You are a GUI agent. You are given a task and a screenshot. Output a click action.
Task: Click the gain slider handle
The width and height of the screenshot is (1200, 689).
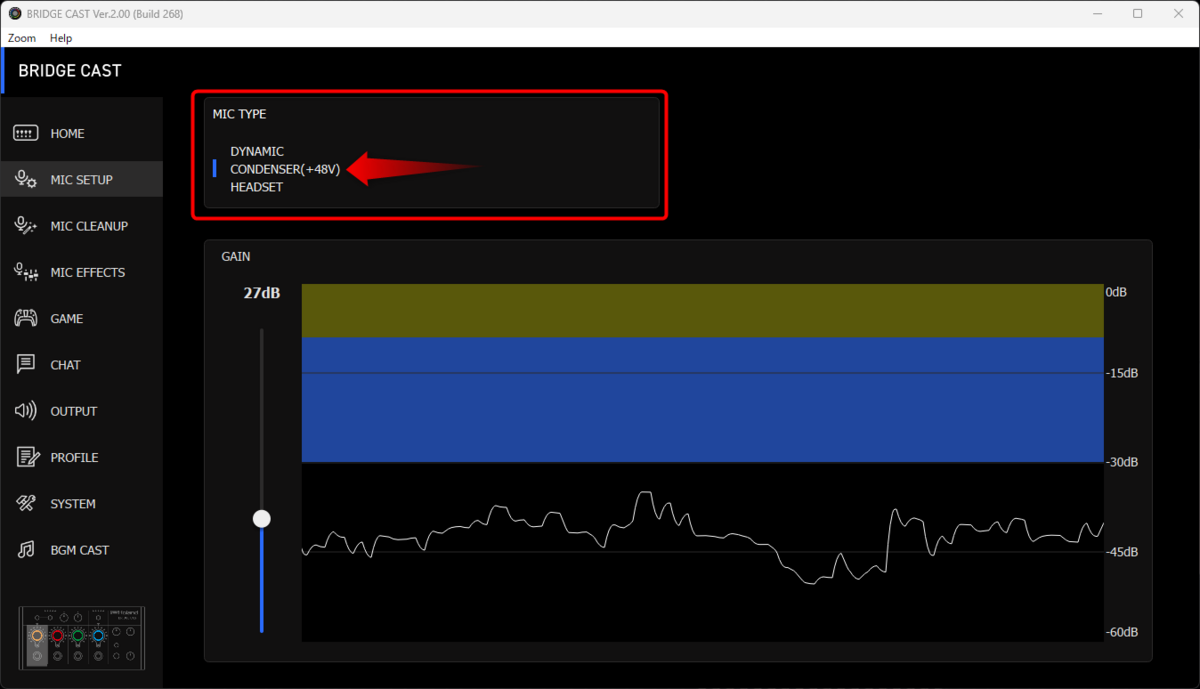262,518
